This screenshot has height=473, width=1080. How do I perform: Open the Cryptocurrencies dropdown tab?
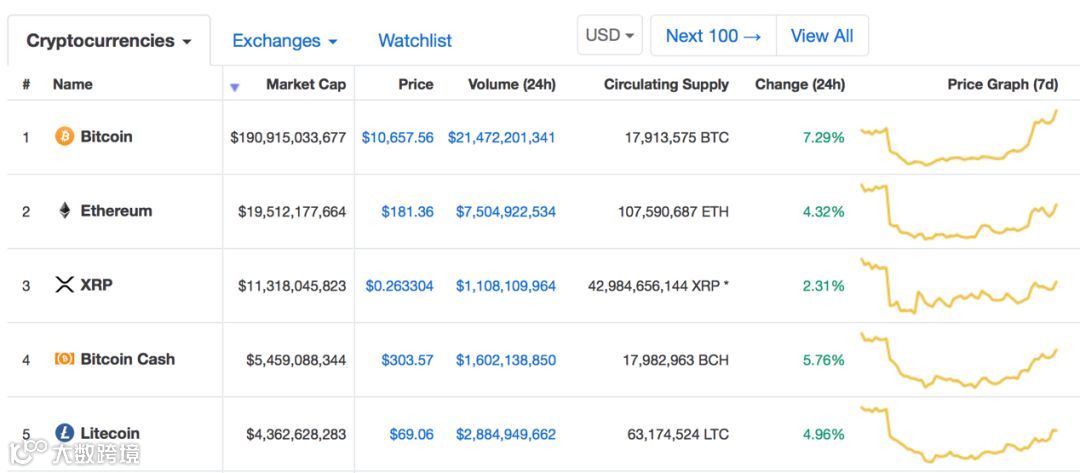[x=109, y=41]
